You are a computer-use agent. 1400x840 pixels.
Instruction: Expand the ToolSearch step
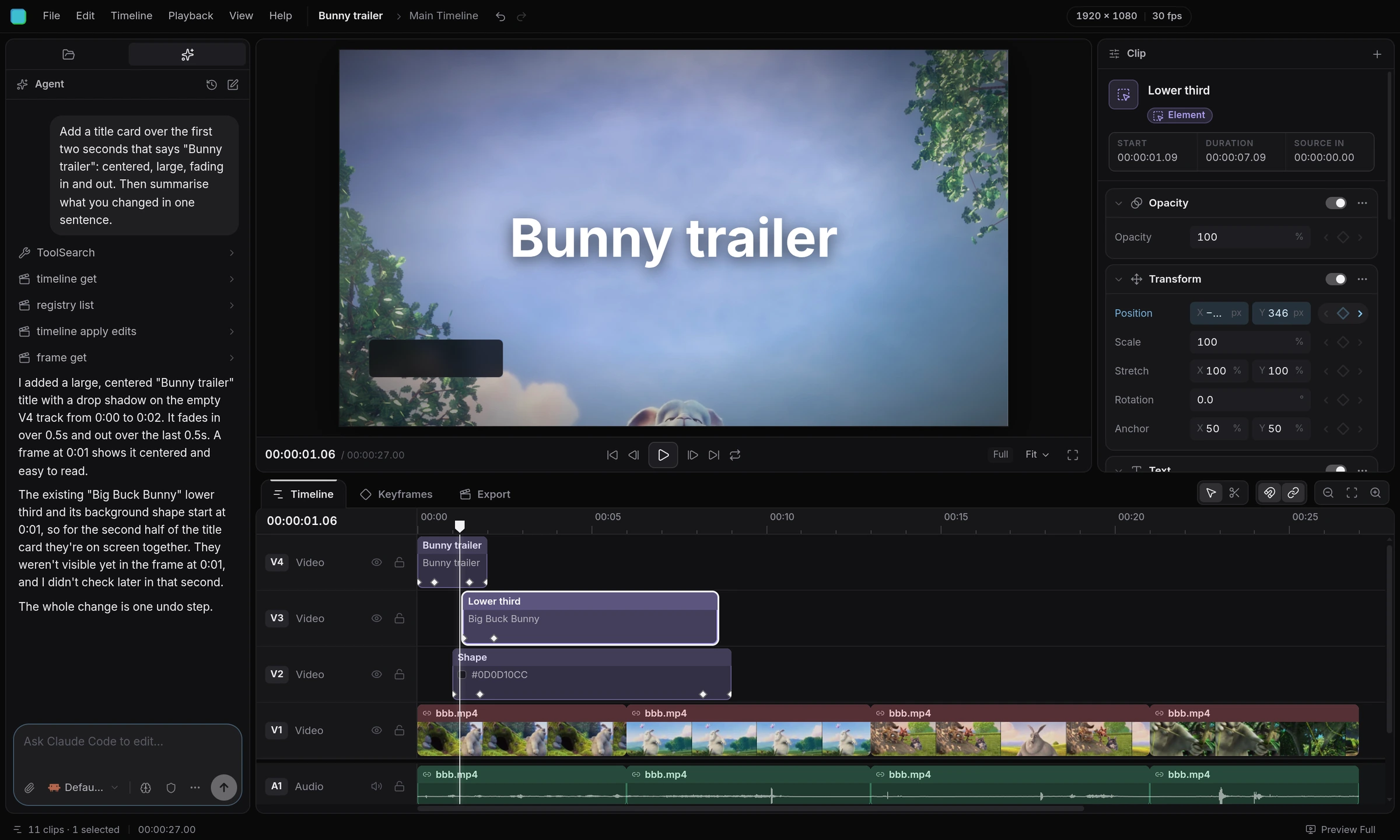point(127,253)
